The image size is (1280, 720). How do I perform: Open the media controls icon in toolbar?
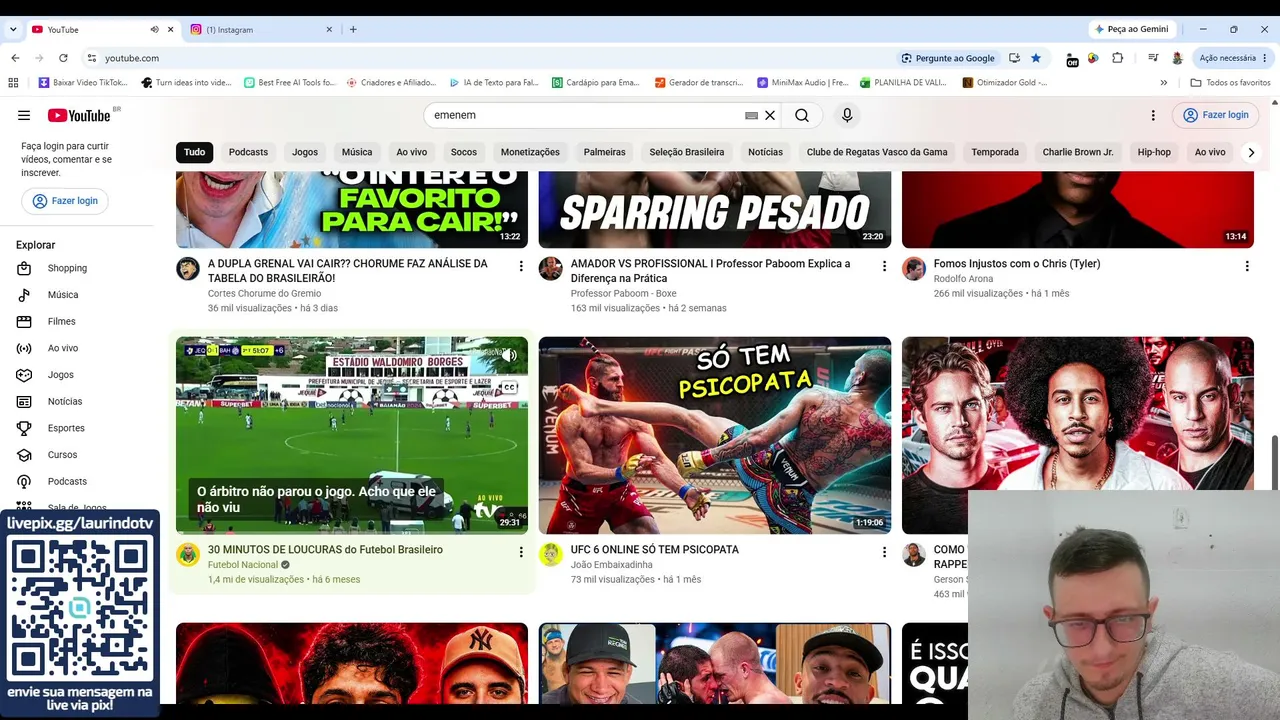1153,58
